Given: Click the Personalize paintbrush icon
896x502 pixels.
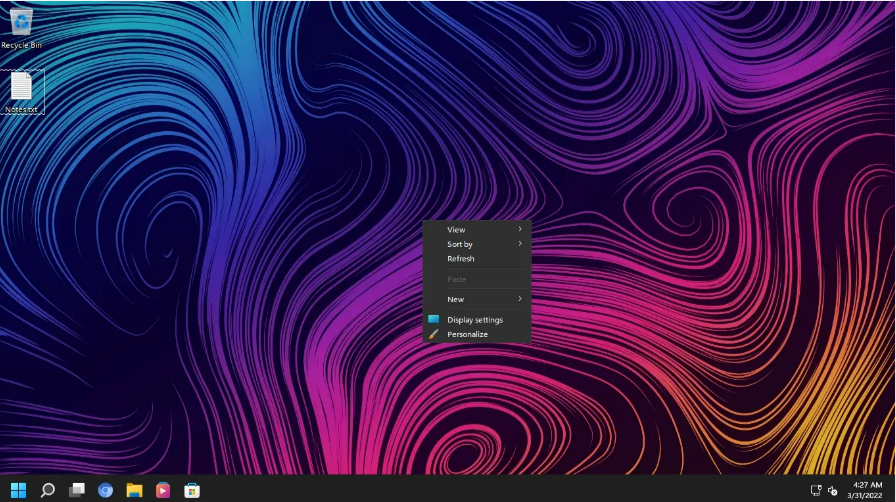Looking at the screenshot, I should pyautogui.click(x=434, y=334).
